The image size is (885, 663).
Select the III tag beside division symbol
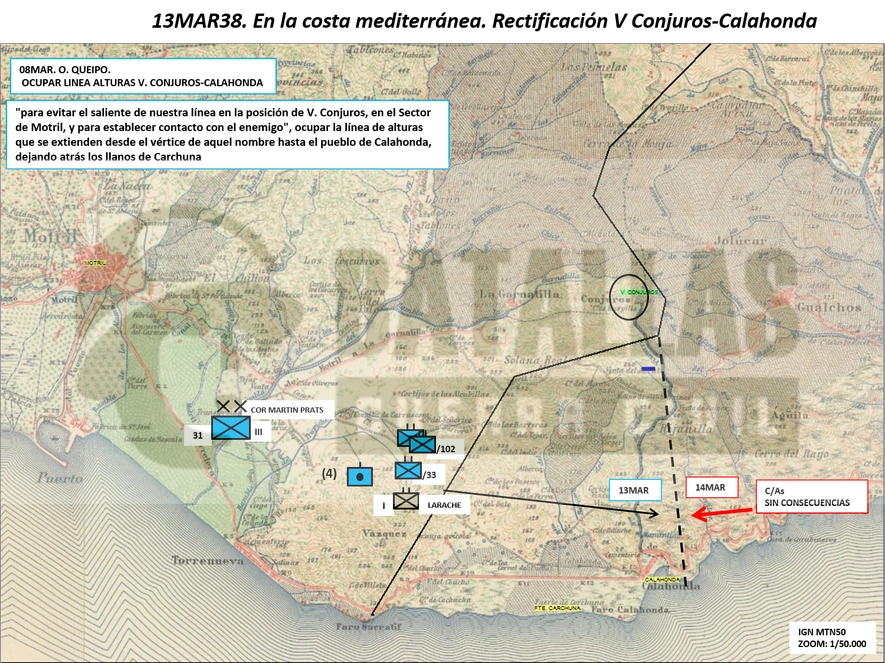(x=259, y=432)
